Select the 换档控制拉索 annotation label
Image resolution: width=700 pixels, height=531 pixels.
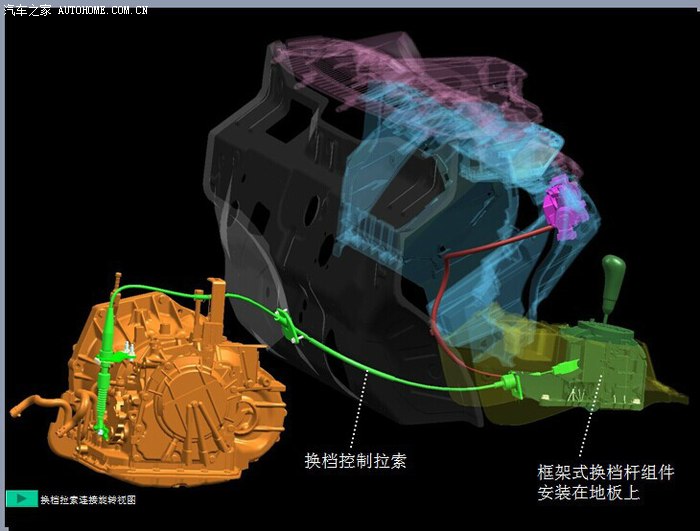(x=355, y=460)
